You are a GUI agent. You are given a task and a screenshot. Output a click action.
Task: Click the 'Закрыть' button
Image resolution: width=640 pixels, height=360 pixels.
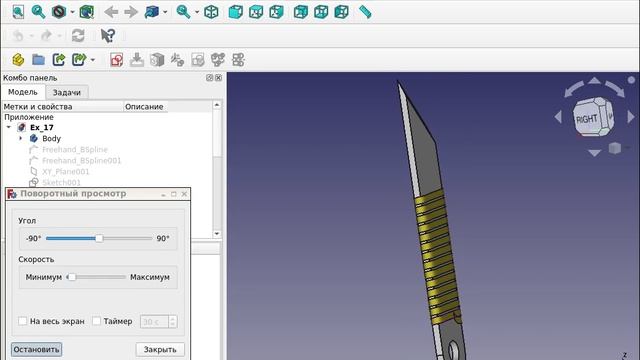pos(160,349)
